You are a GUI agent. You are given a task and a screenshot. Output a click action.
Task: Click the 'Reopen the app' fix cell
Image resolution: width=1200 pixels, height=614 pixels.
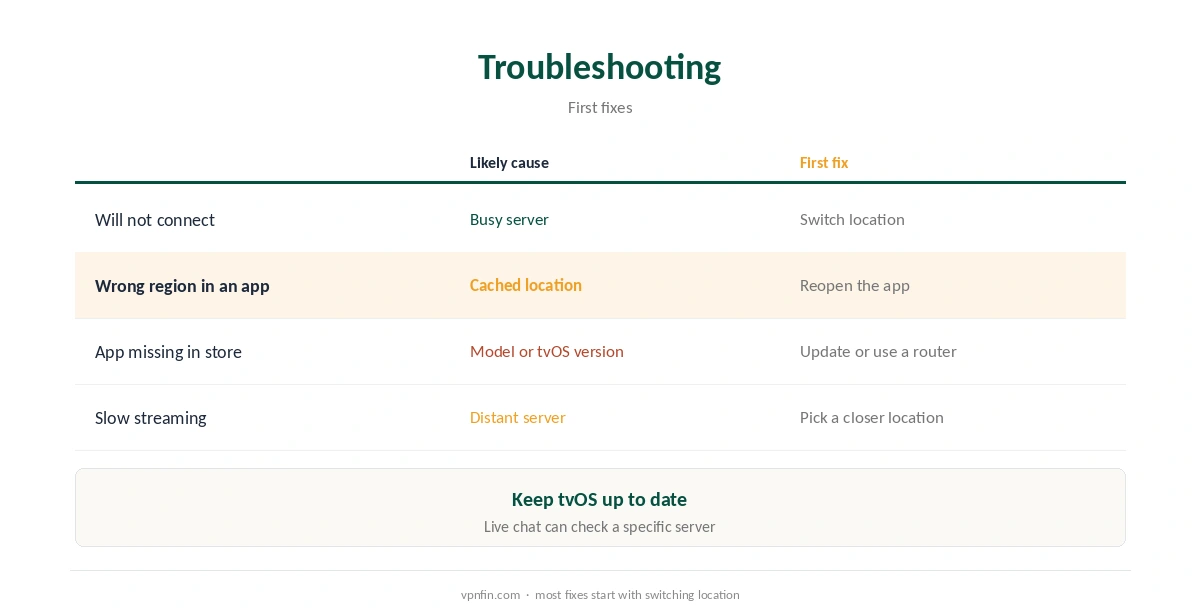(855, 286)
